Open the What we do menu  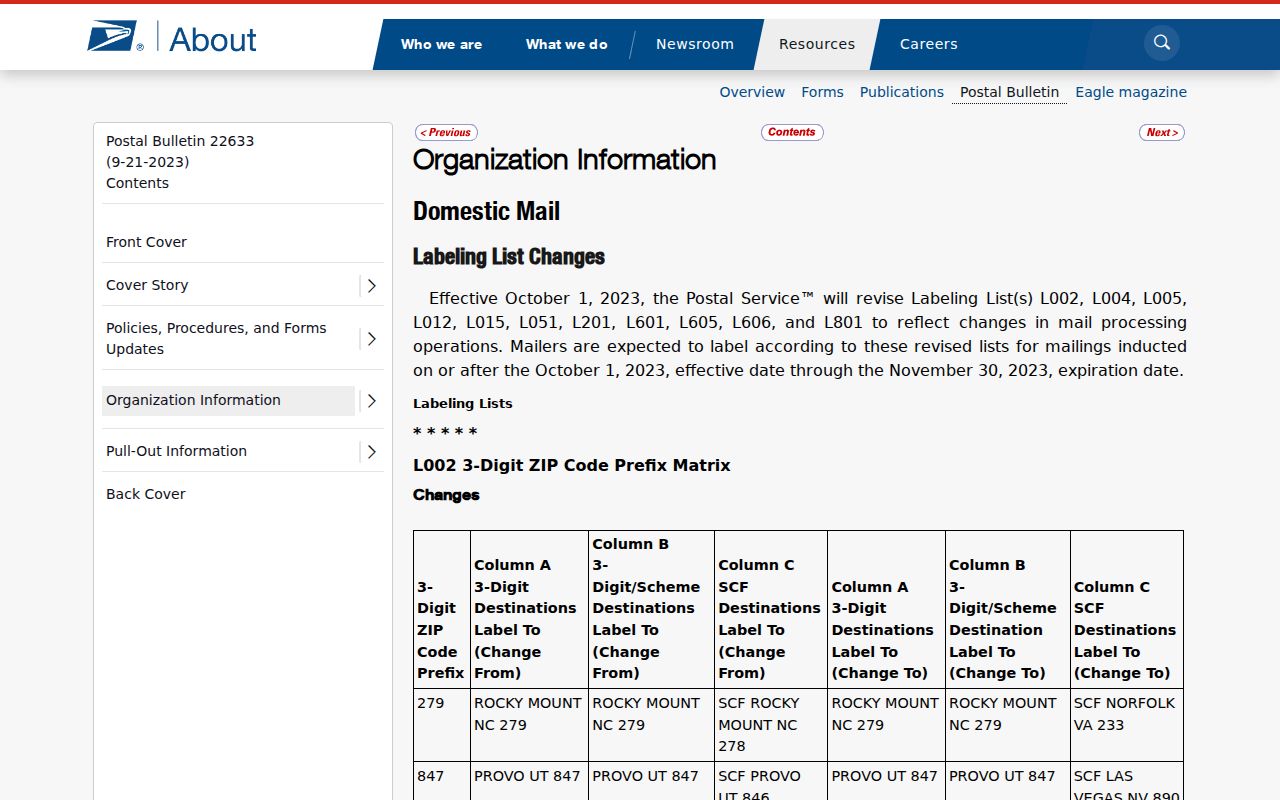(567, 44)
